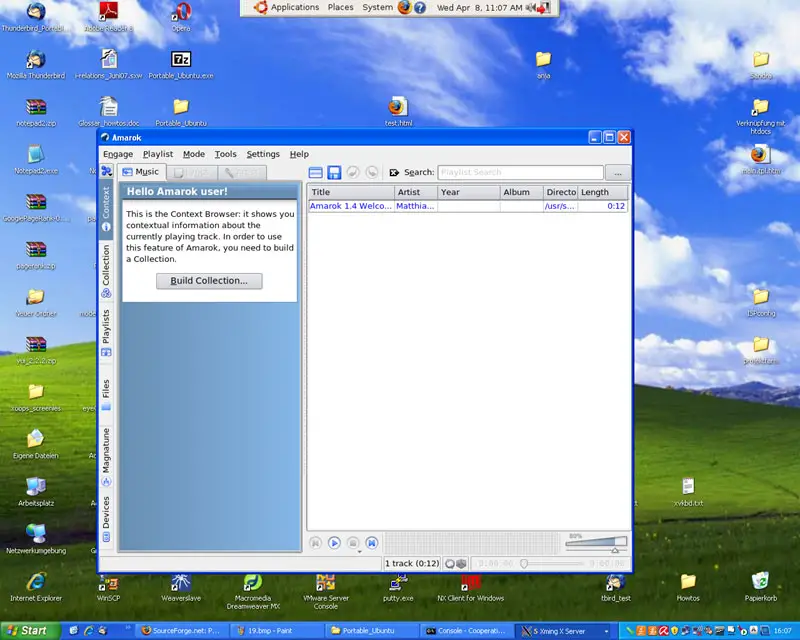This screenshot has height=640, width=800.
Task: Click the Firefox launcher in the GNOME panel
Action: (405, 7)
